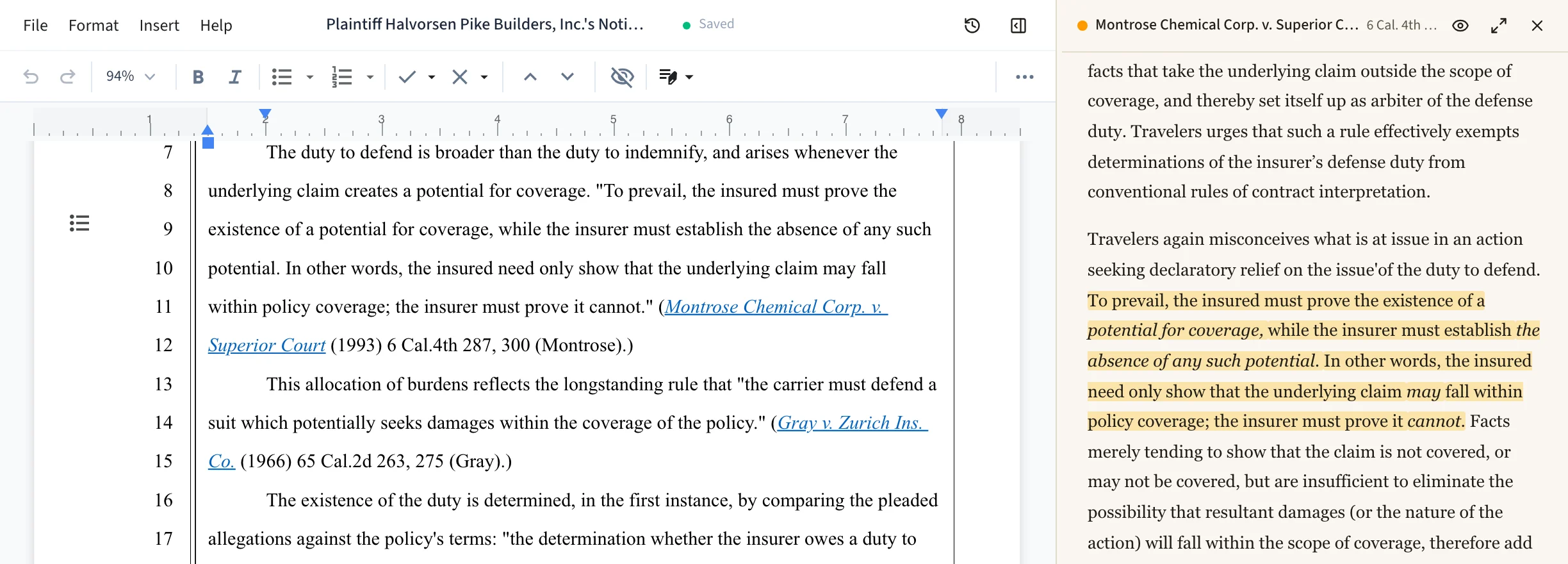
Task: Click the 6 Cal. 4th citation label
Action: 1401,26
